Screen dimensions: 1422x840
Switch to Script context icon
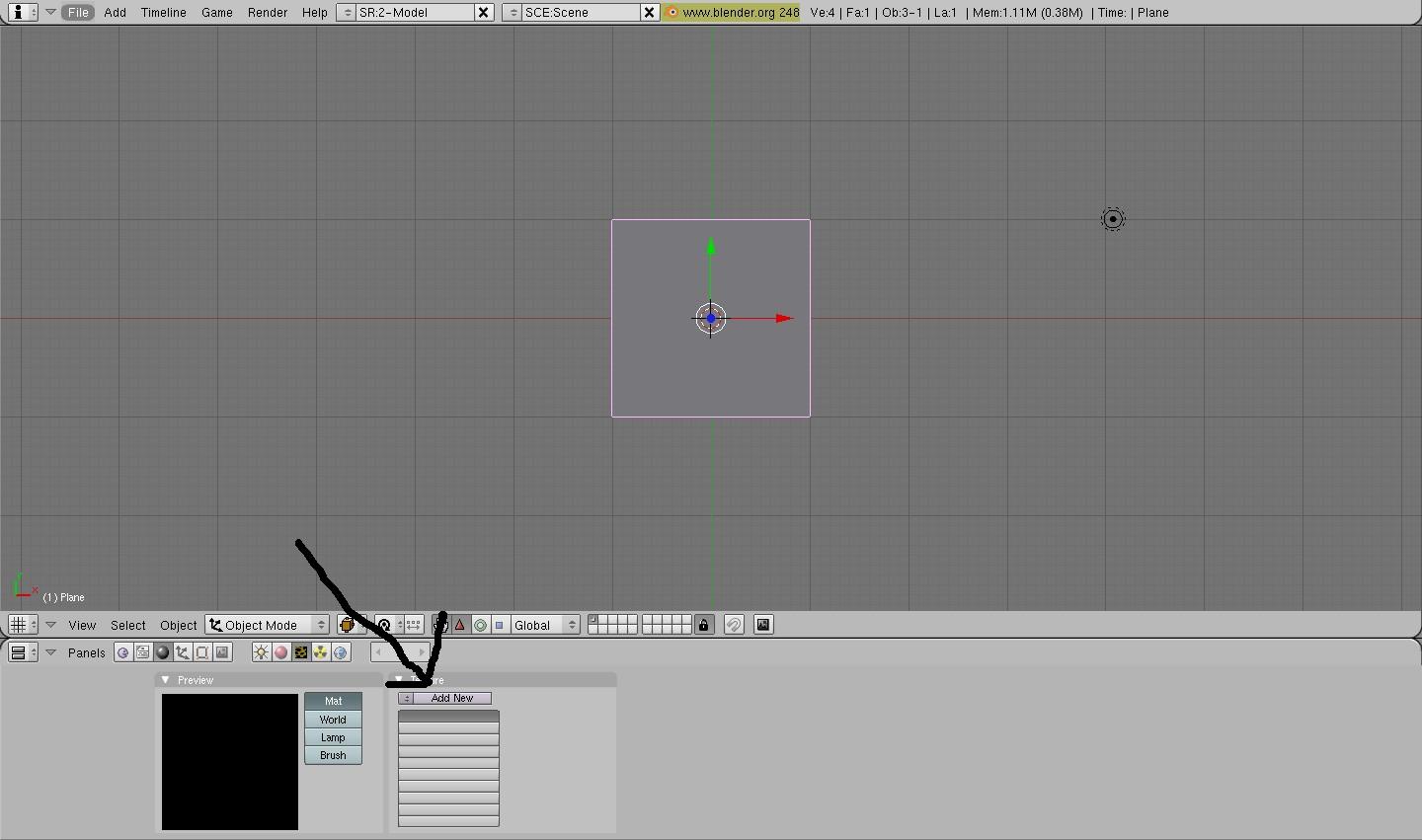click(143, 652)
